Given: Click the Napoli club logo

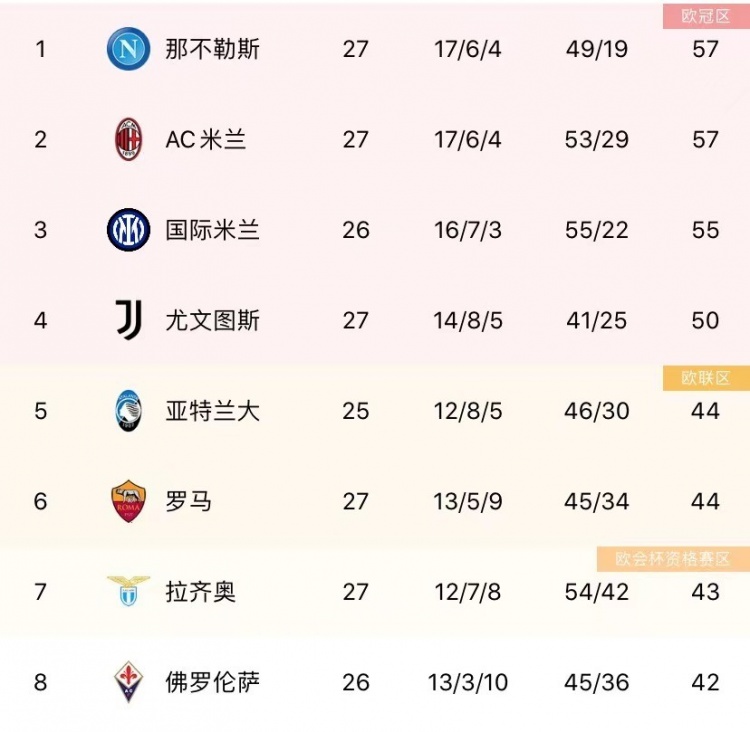Looking at the screenshot, I should (x=128, y=48).
